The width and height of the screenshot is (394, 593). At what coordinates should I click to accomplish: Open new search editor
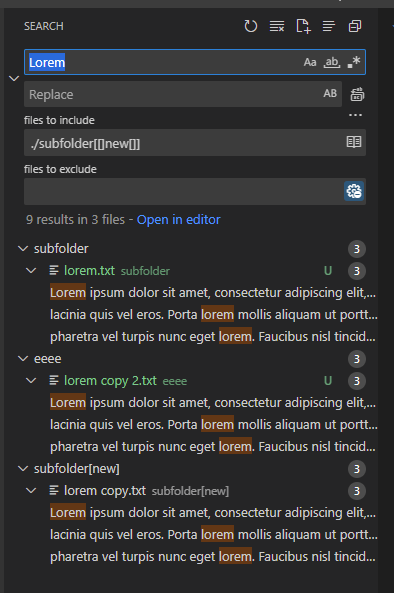(x=303, y=26)
